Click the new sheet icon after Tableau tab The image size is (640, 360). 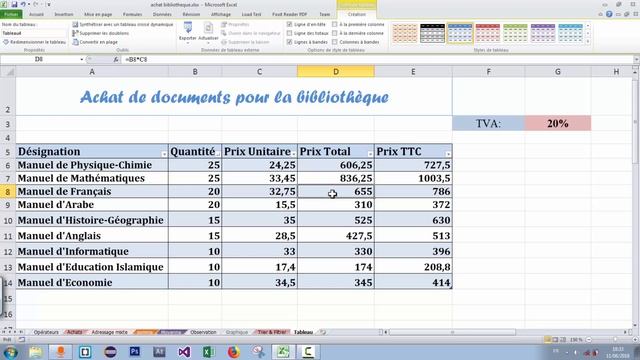tap(323, 332)
